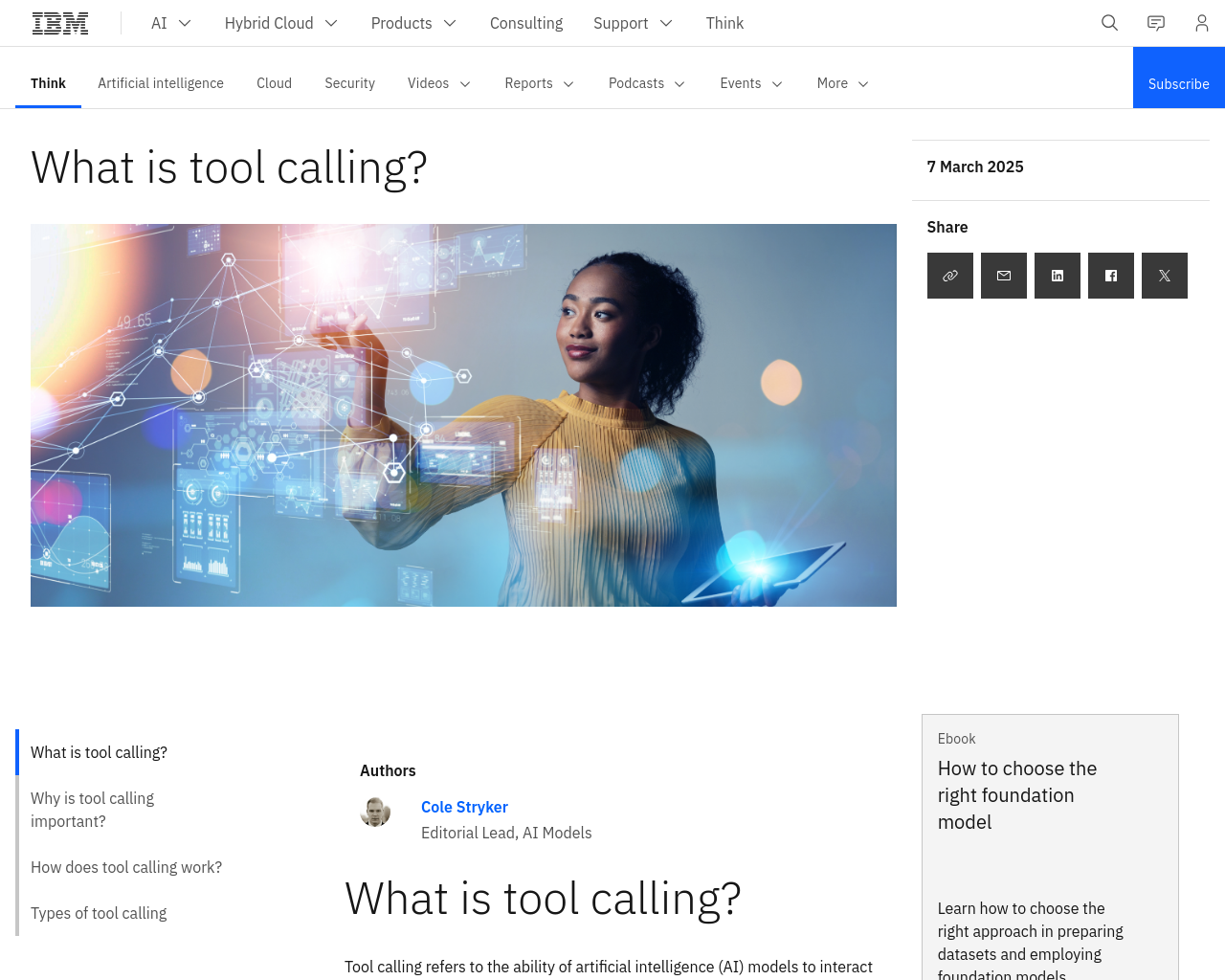This screenshot has height=980, width=1225.
Task: Jump to 'Why is tool calling important?'
Action: 92,810
